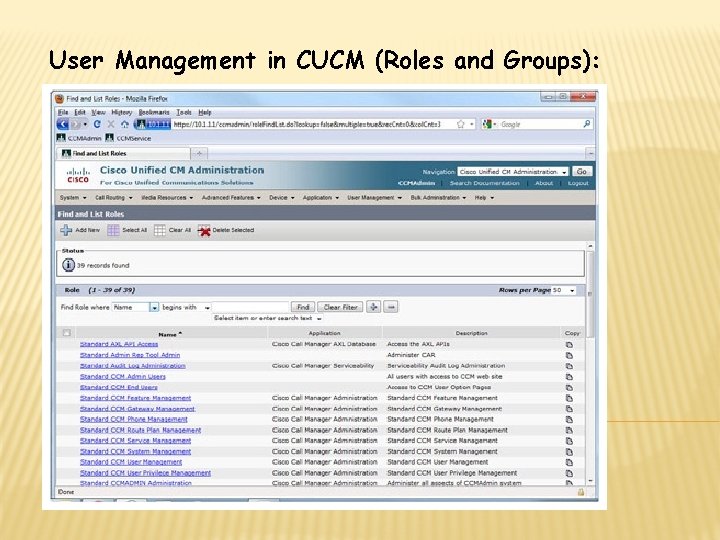Stop page loading with the X icon

coord(111,124)
